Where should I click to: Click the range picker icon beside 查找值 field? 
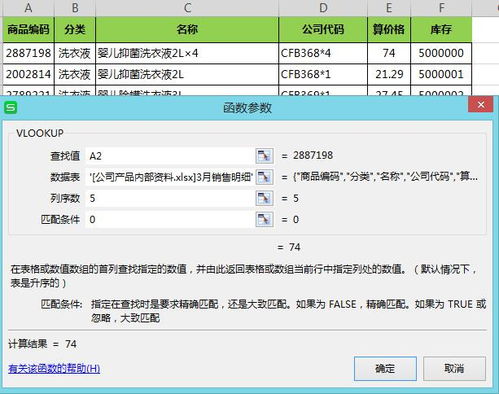(265, 156)
